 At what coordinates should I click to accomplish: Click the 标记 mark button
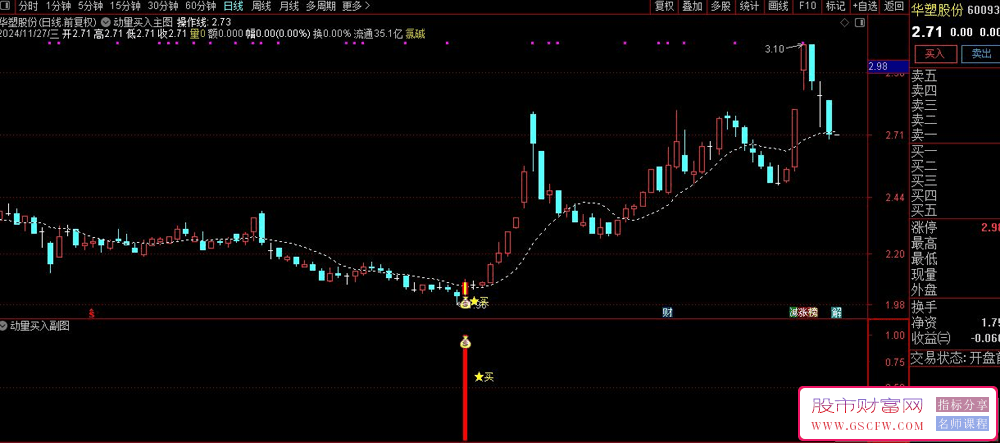[835, 6]
